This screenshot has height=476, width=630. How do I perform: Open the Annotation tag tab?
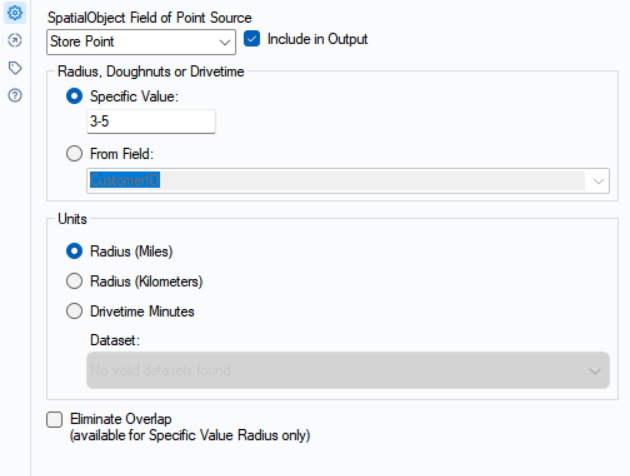14,68
